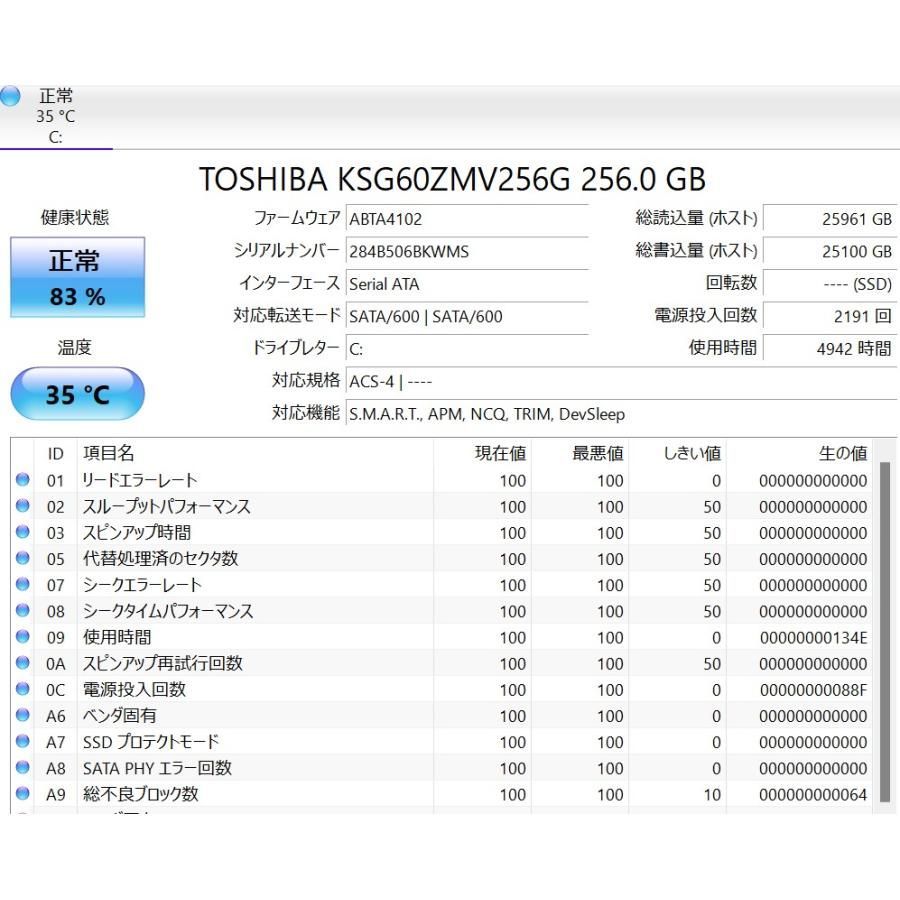
Task: Click the blue status dot for row A9
Action: tap(23, 794)
